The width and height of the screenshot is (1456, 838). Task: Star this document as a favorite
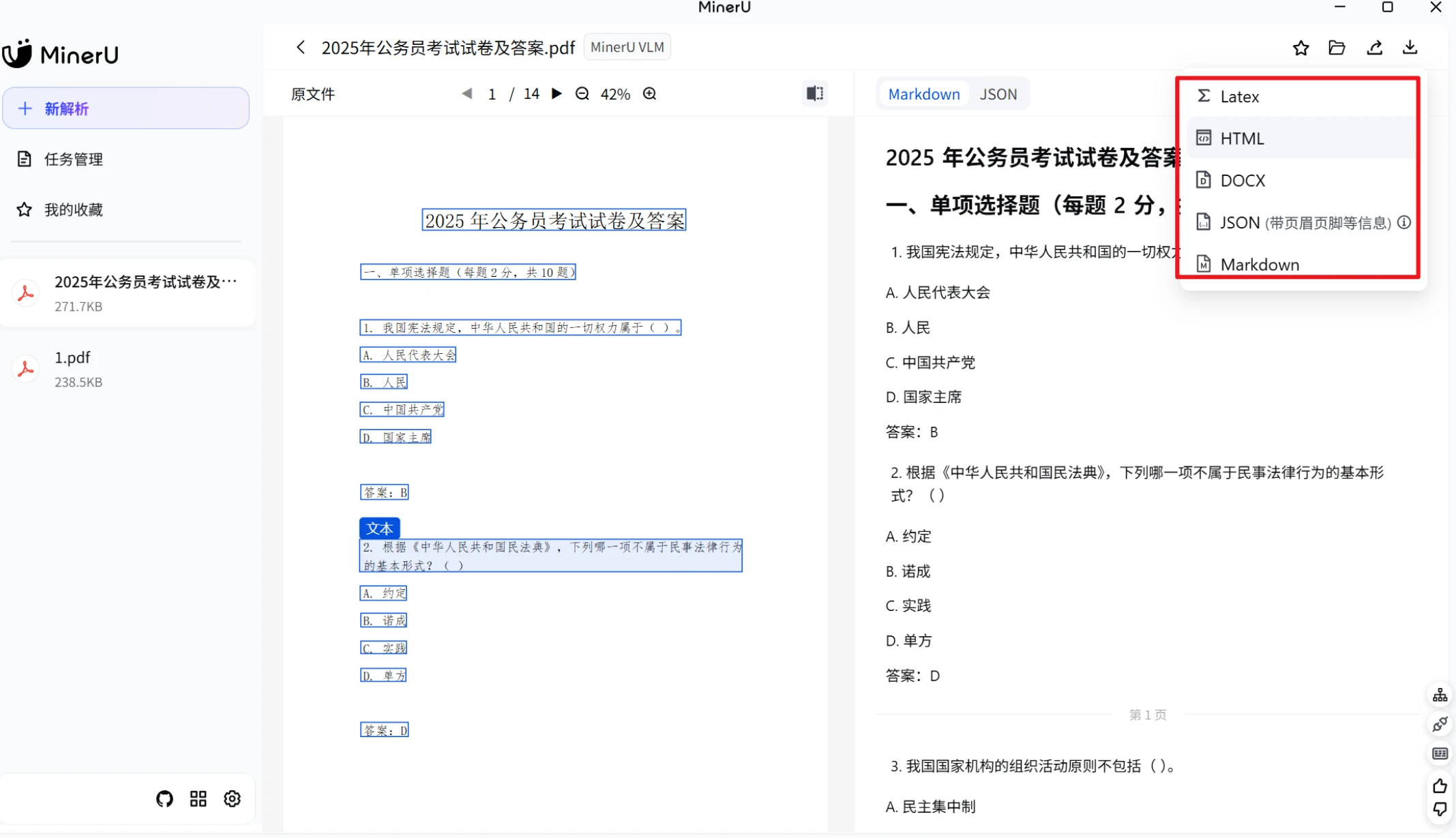point(1301,48)
